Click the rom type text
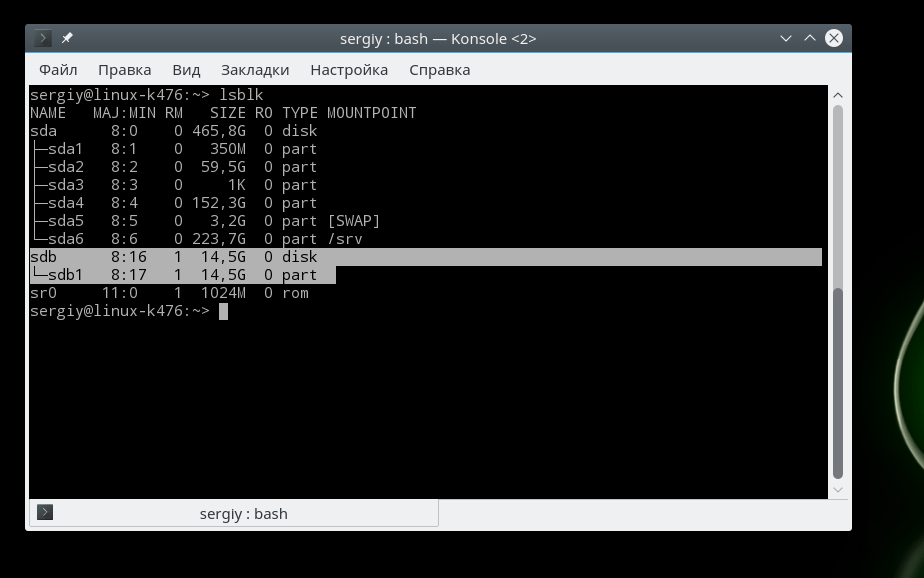The image size is (924, 578). pos(295,293)
